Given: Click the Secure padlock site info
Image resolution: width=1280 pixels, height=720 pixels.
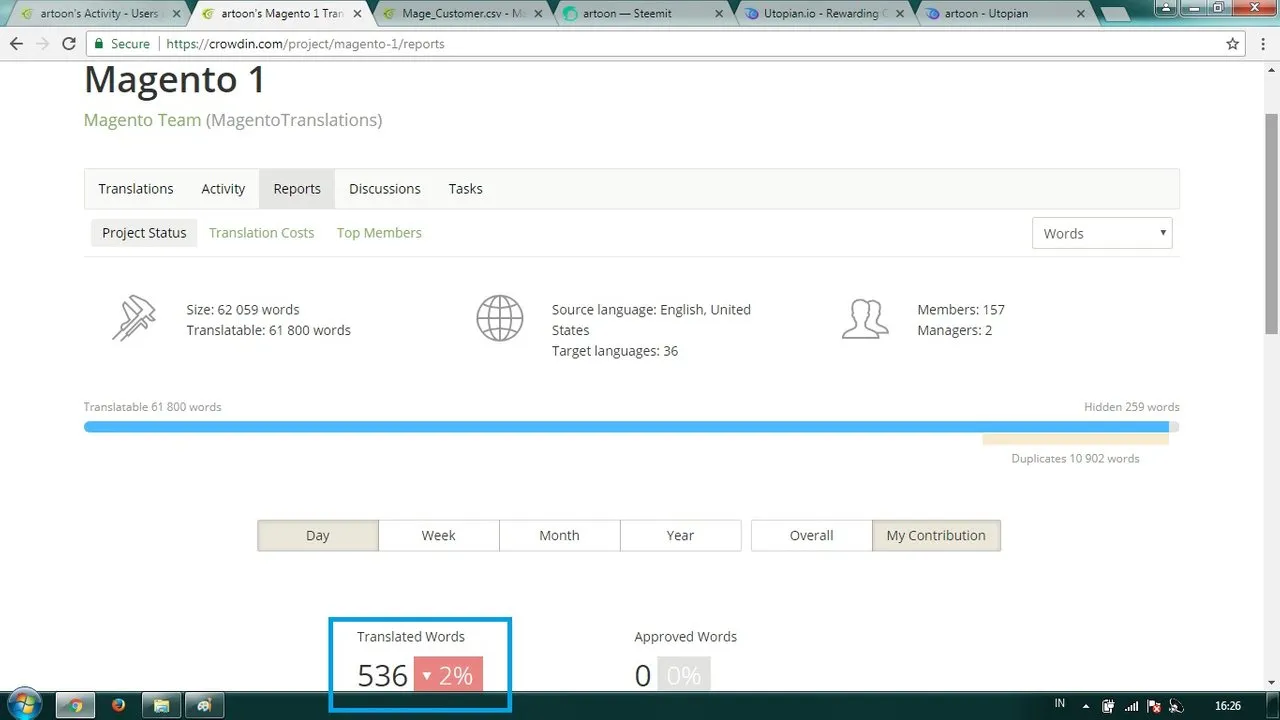Looking at the screenshot, I should [x=123, y=44].
